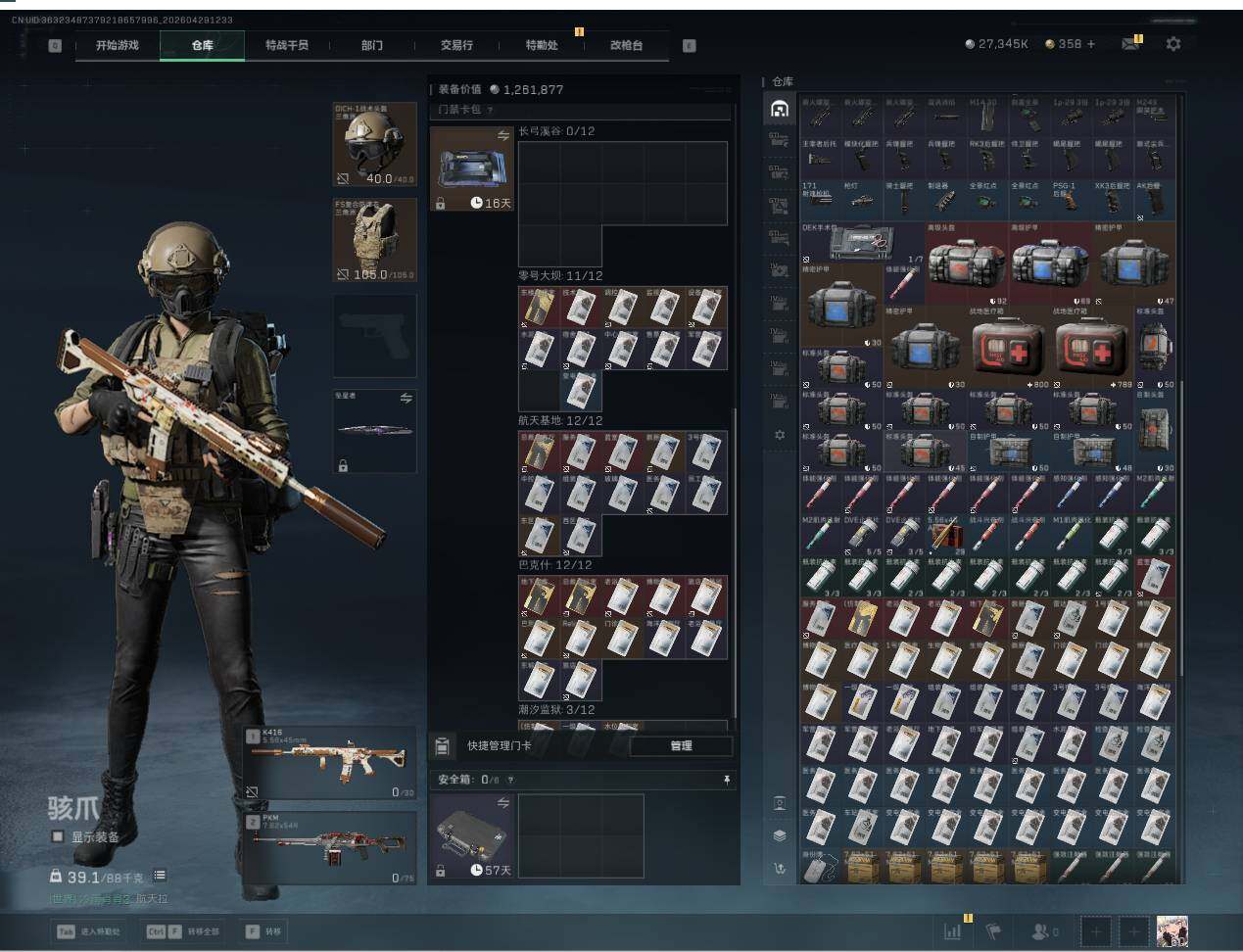Select the knife melee slot
Viewport: 1243px width, 952px height.
pos(374,432)
